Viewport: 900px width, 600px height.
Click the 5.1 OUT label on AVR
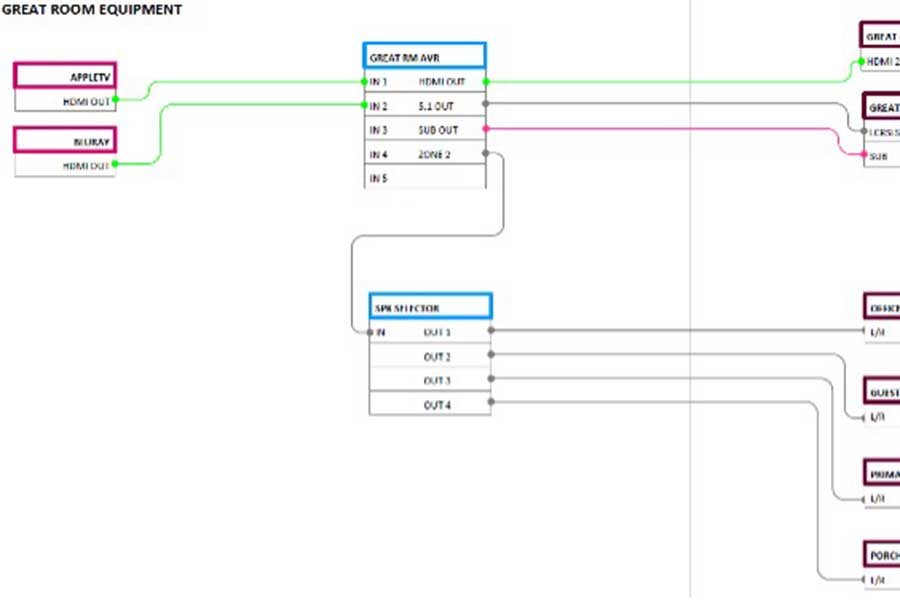pos(436,106)
